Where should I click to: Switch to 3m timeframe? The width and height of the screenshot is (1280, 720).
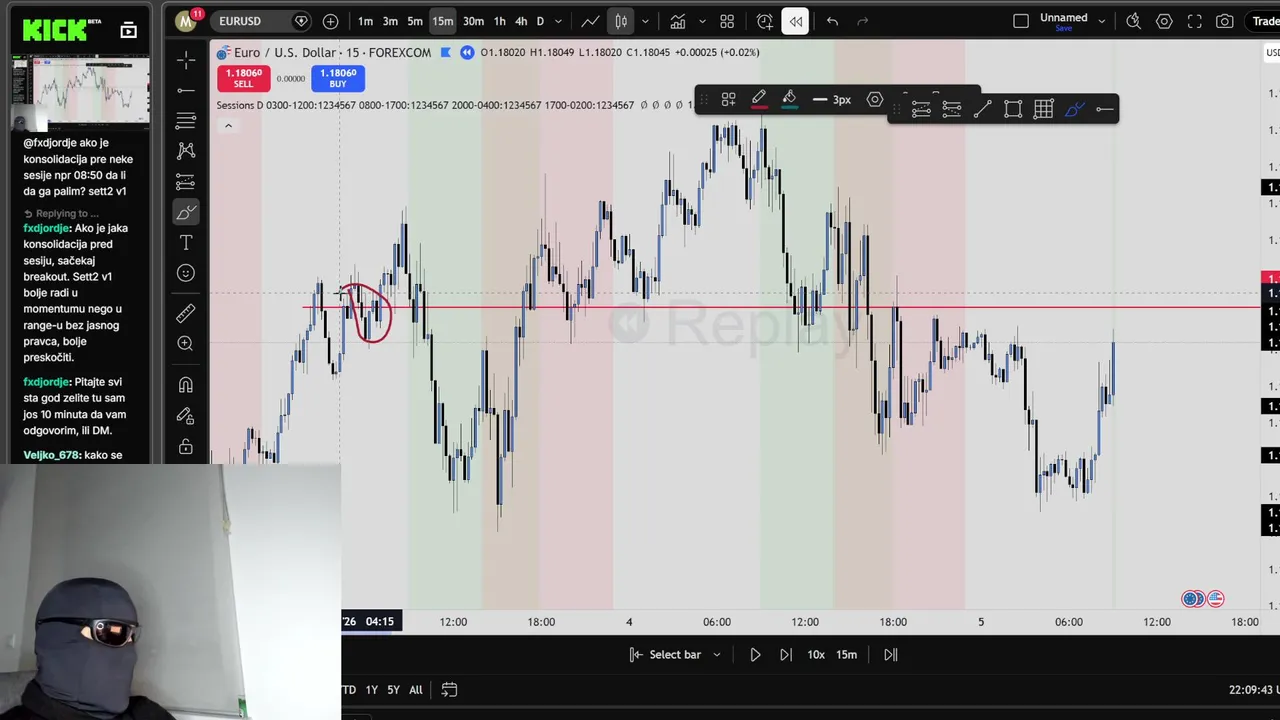pyautogui.click(x=390, y=21)
